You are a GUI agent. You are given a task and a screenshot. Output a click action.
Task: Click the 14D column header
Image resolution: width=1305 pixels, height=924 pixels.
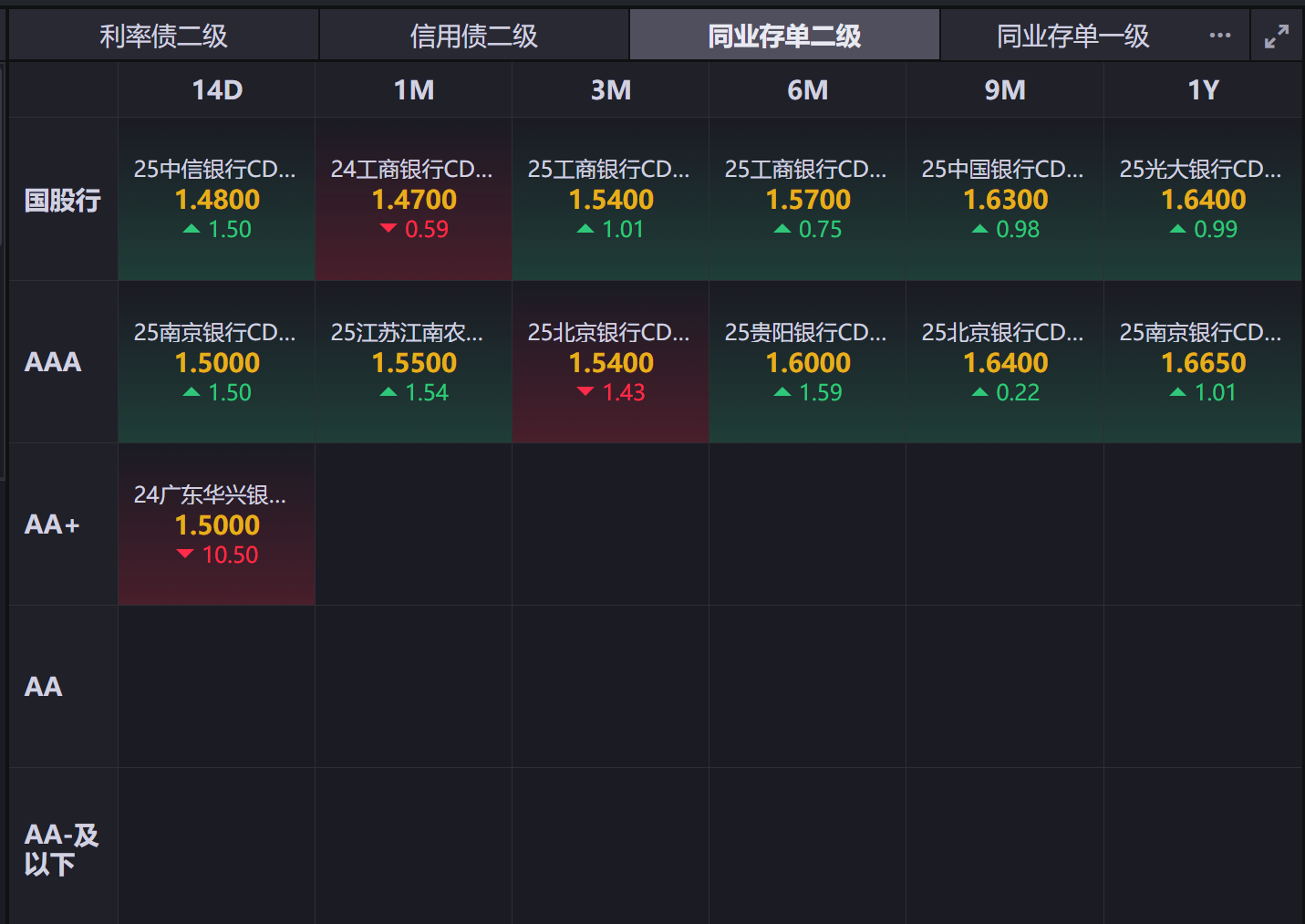217,90
